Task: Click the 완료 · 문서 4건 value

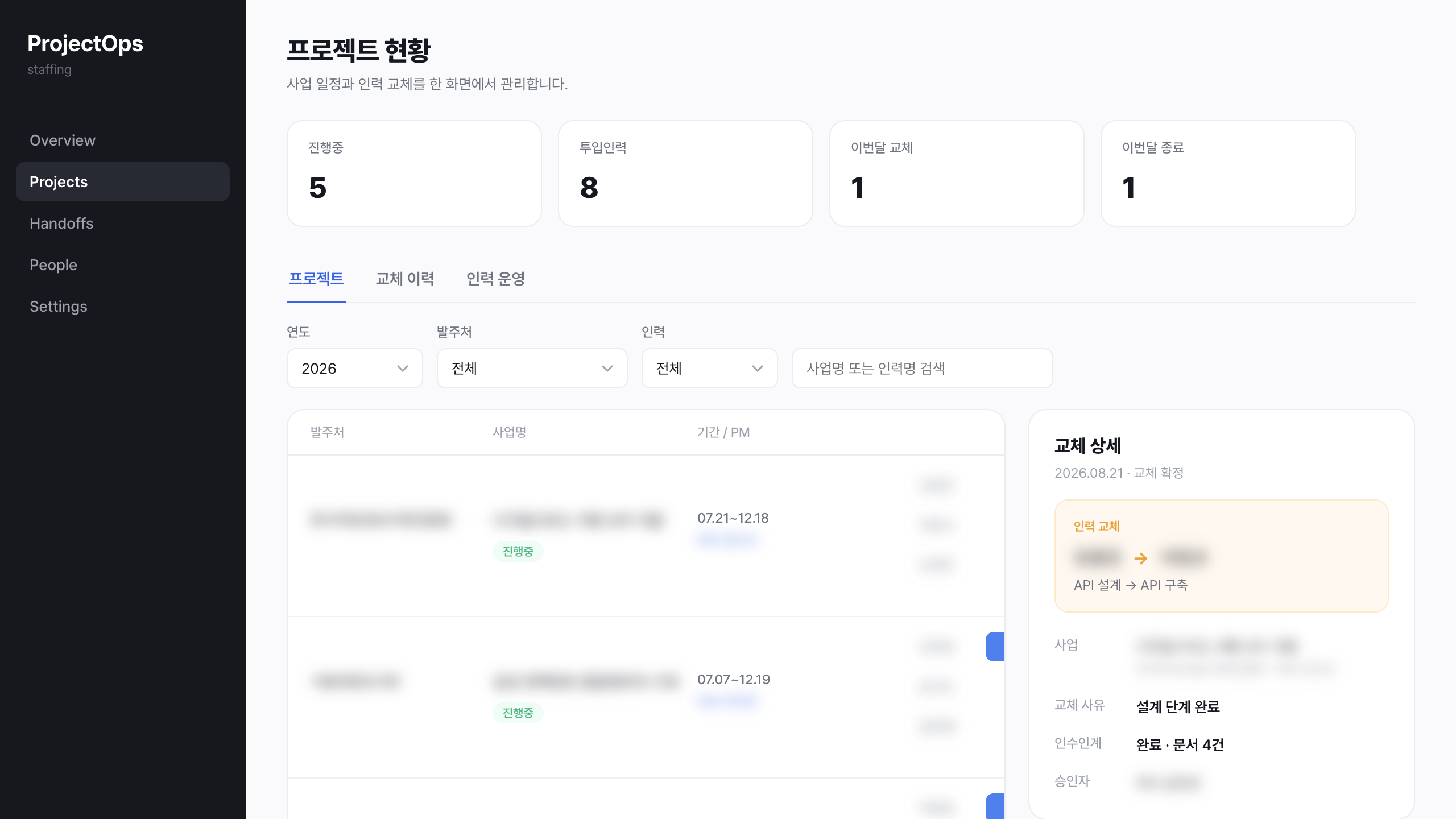Action: coord(1180,745)
